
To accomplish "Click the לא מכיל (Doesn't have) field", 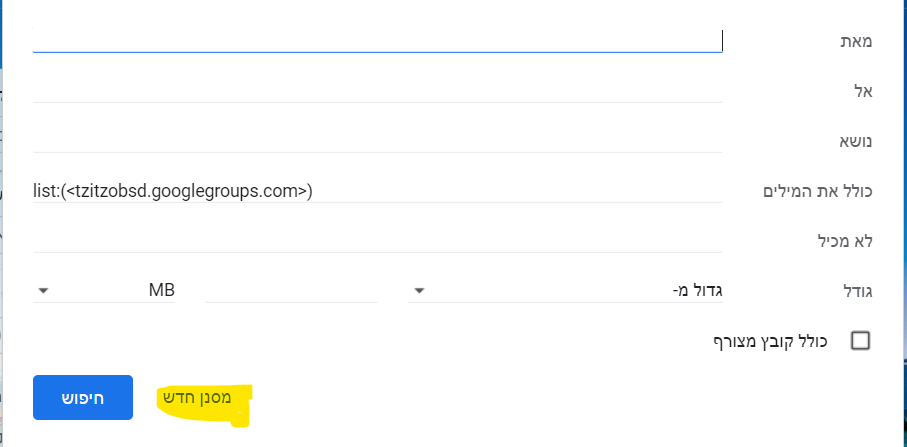I will click(377, 240).
